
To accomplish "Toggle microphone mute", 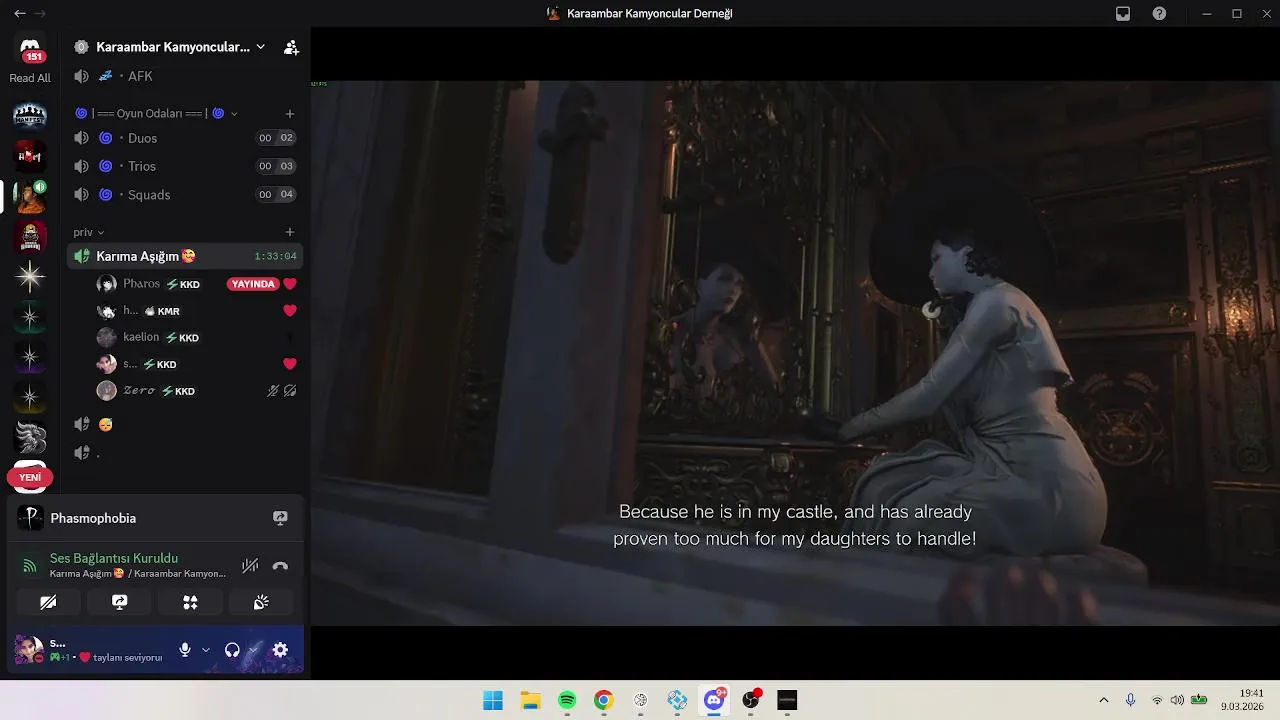I will pos(185,650).
